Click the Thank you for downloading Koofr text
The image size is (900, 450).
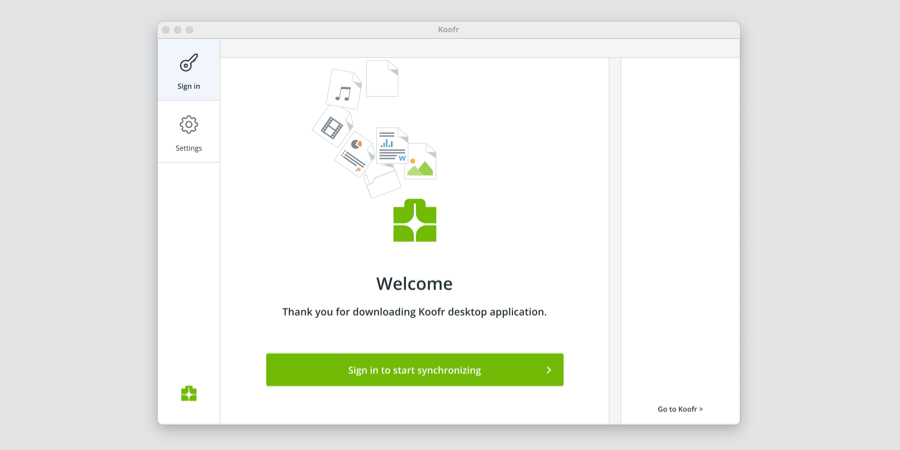tap(414, 313)
